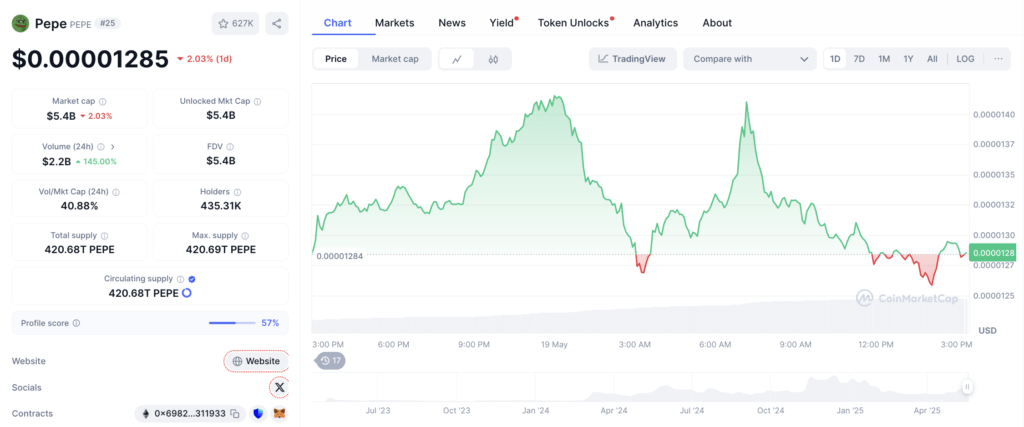
Task: Open the Website link button
Action: coord(256,361)
